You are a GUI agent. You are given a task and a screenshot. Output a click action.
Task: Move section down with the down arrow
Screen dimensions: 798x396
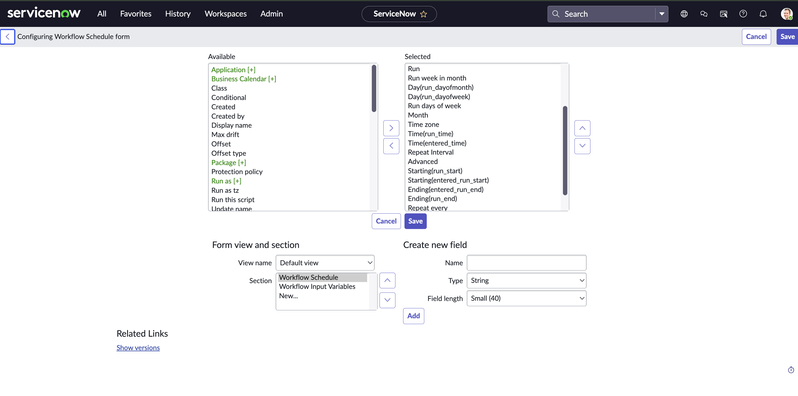pyautogui.click(x=387, y=299)
